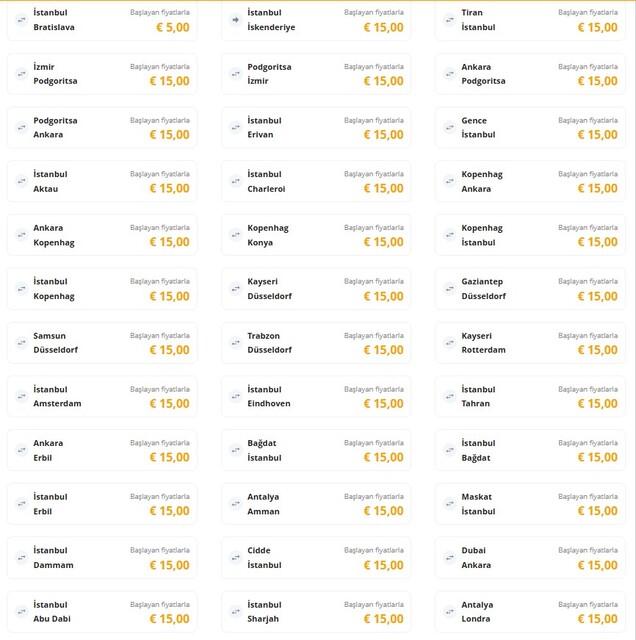636x640 pixels.
Task: Click the route icon beside Bağdat–İstanbul
Action: click(236, 450)
